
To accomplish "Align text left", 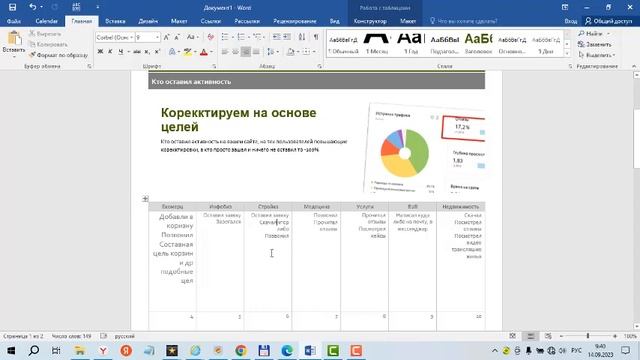I will pos(225,52).
